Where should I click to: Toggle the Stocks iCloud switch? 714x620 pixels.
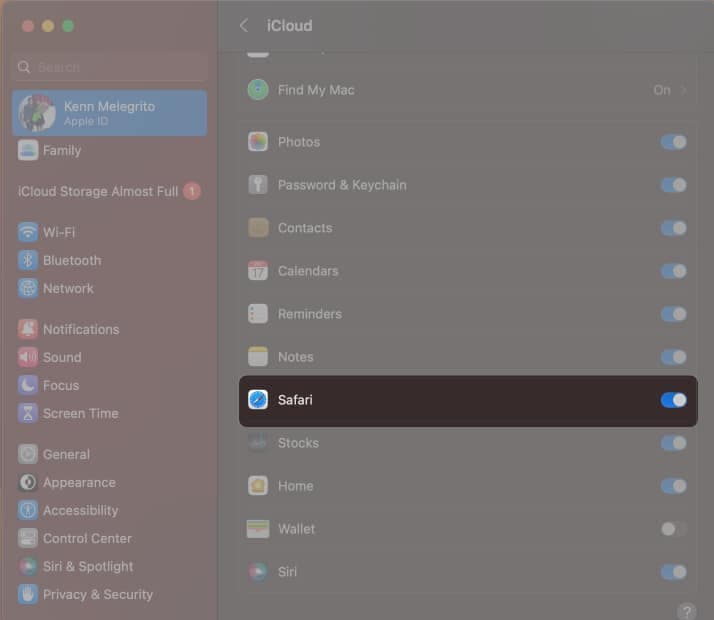click(x=673, y=443)
